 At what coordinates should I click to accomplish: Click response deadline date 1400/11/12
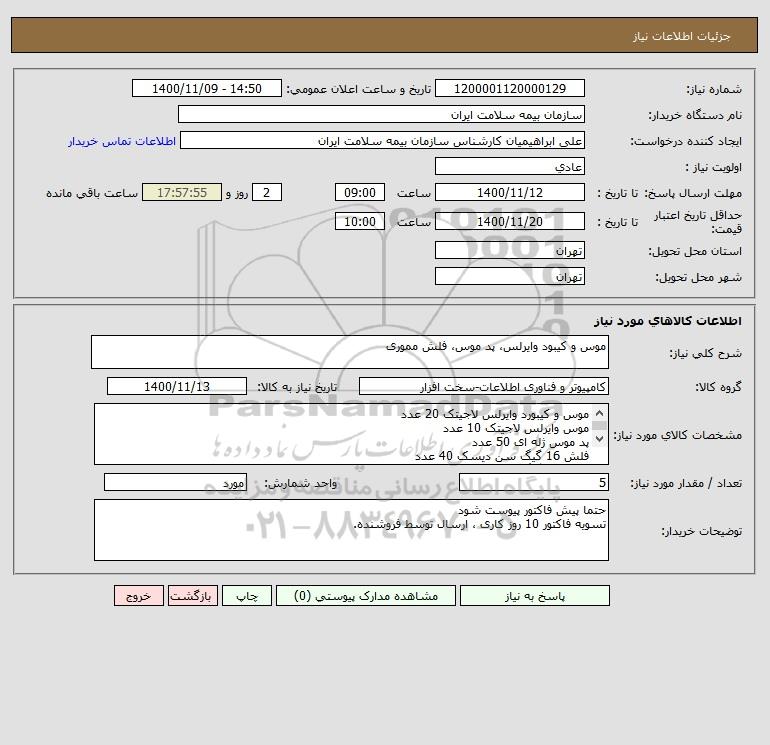tap(510, 193)
